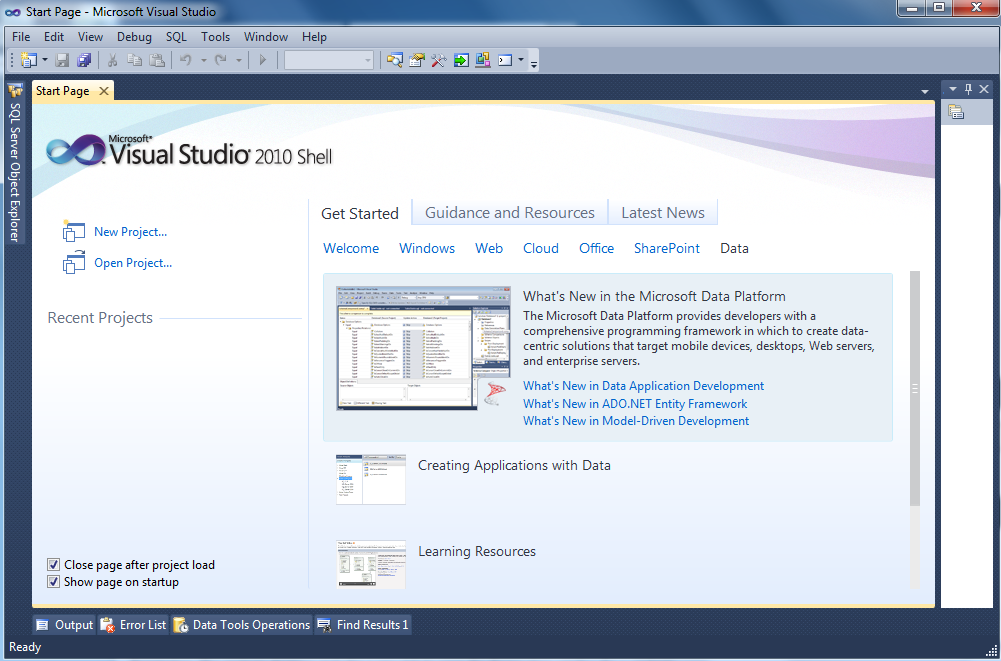Click the Save All toolbar icon
Image resolution: width=1001 pixels, height=661 pixels.
pos(84,60)
